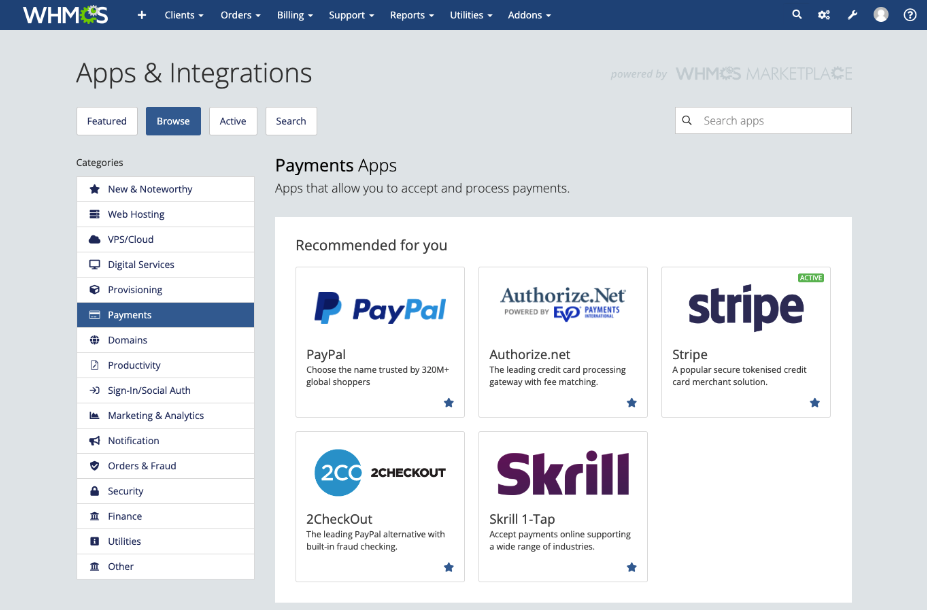Open the Authorize.net app title link
The height and width of the screenshot is (610, 927).
pos(529,354)
